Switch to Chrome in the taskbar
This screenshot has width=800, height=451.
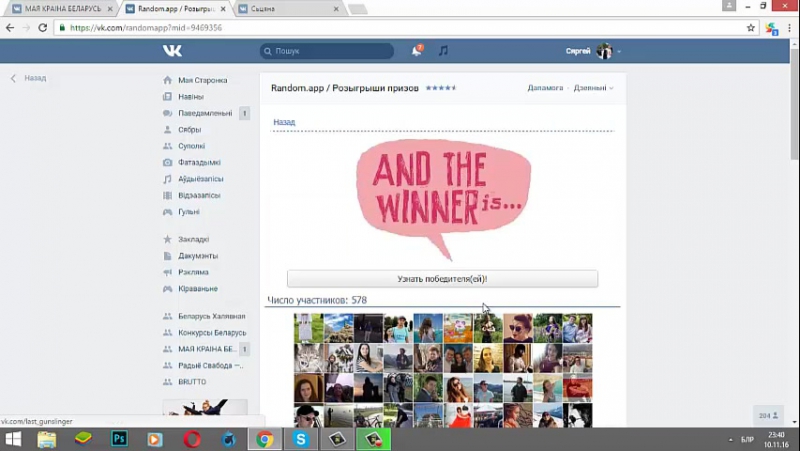[265, 439]
